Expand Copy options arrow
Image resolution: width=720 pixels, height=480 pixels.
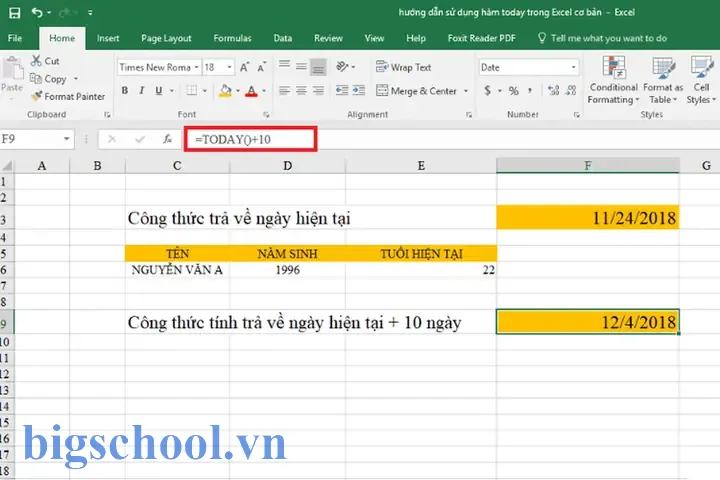pyautogui.click(x=76, y=79)
